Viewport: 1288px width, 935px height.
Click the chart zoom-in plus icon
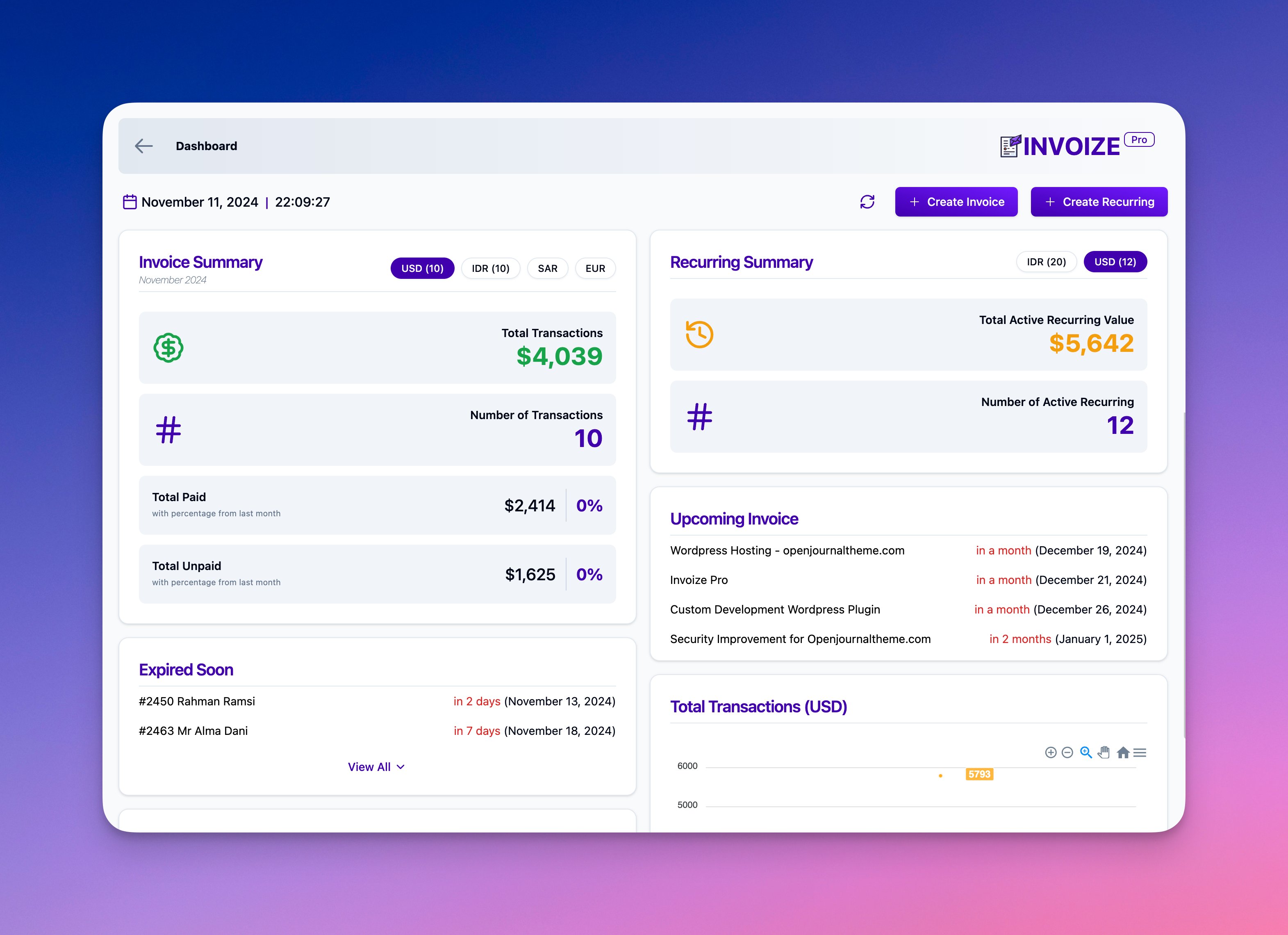(x=1051, y=753)
